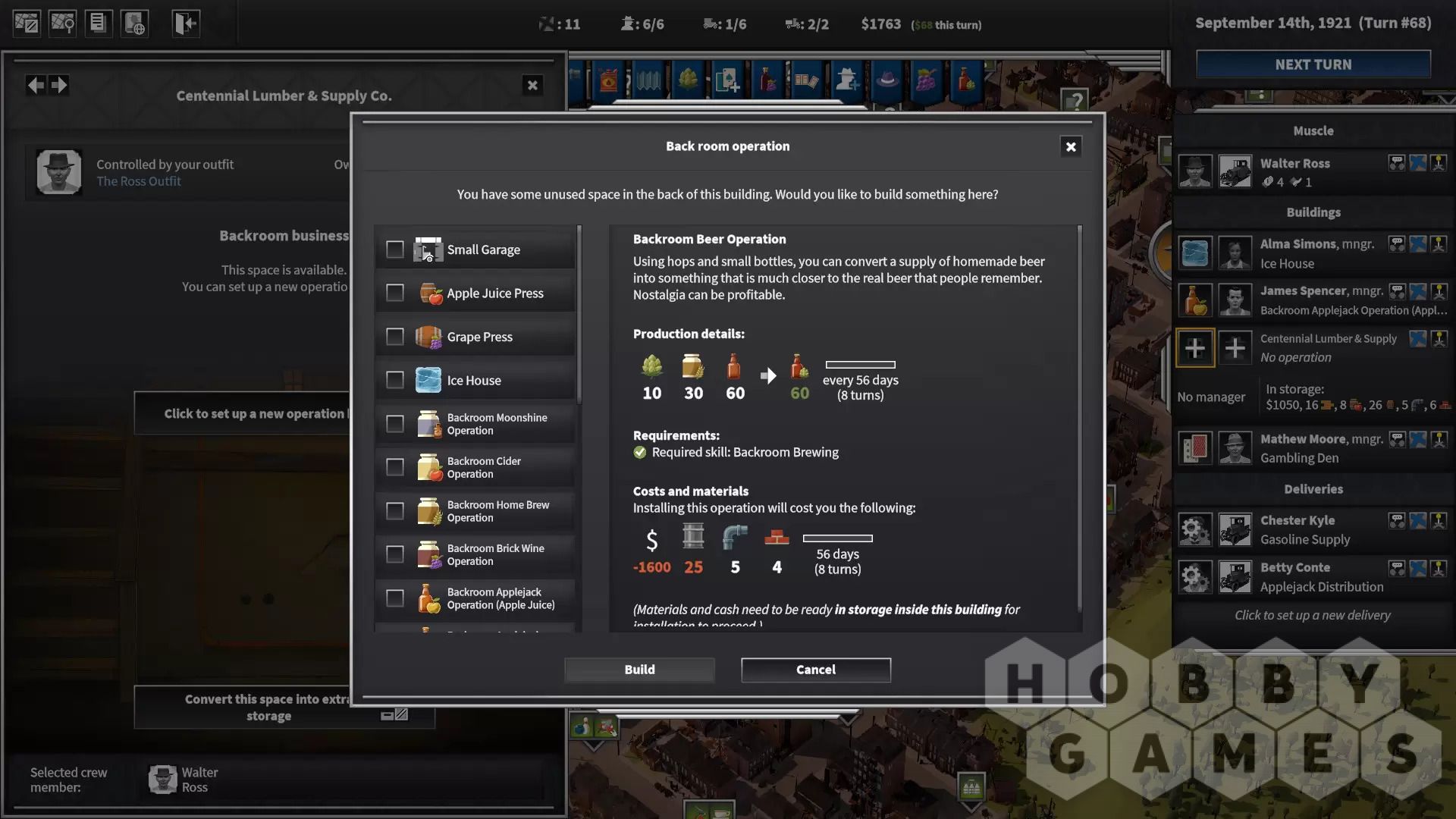1456x819 pixels.
Task: Click the exit door icon in the top toolbar
Action: pyautogui.click(x=185, y=23)
